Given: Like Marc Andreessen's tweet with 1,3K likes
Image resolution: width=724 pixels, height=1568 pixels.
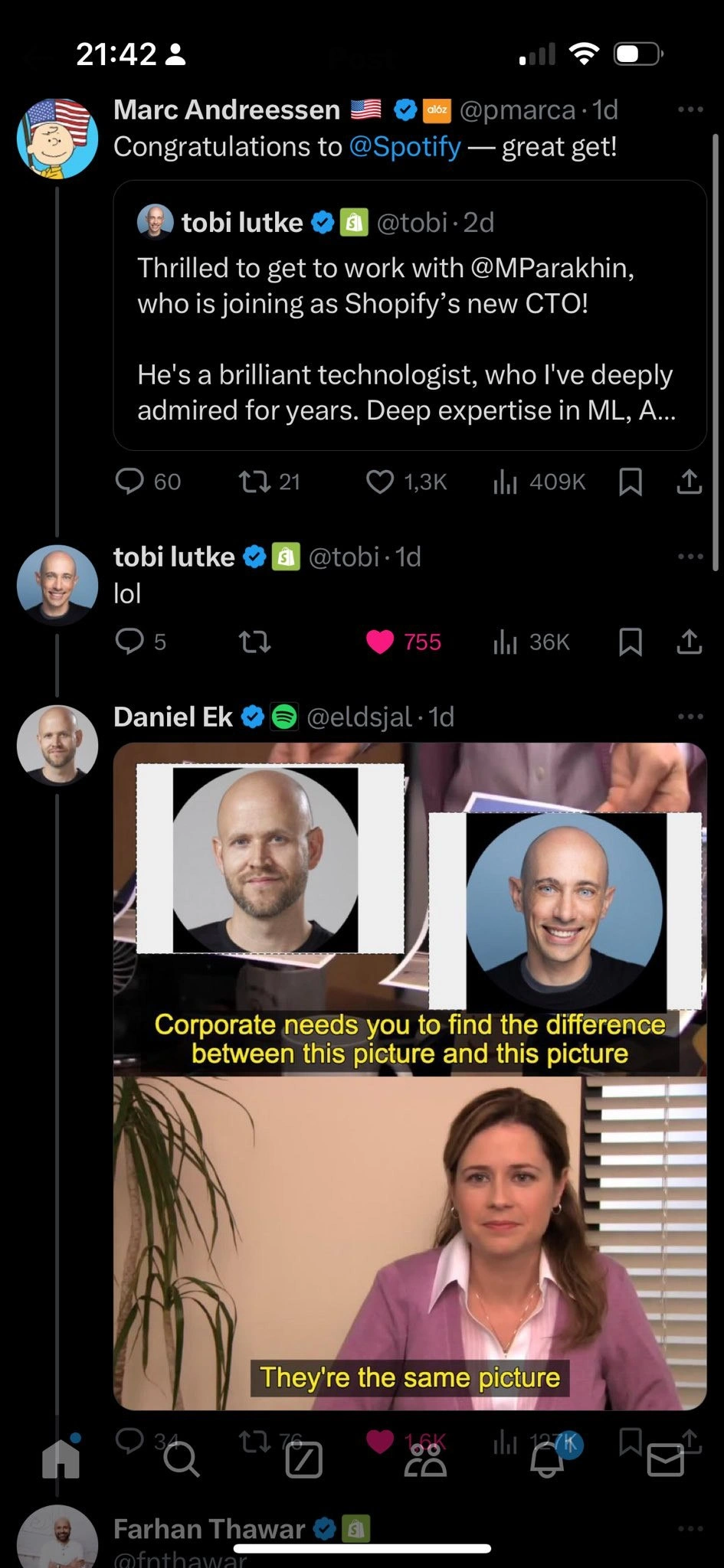Looking at the screenshot, I should [x=380, y=482].
